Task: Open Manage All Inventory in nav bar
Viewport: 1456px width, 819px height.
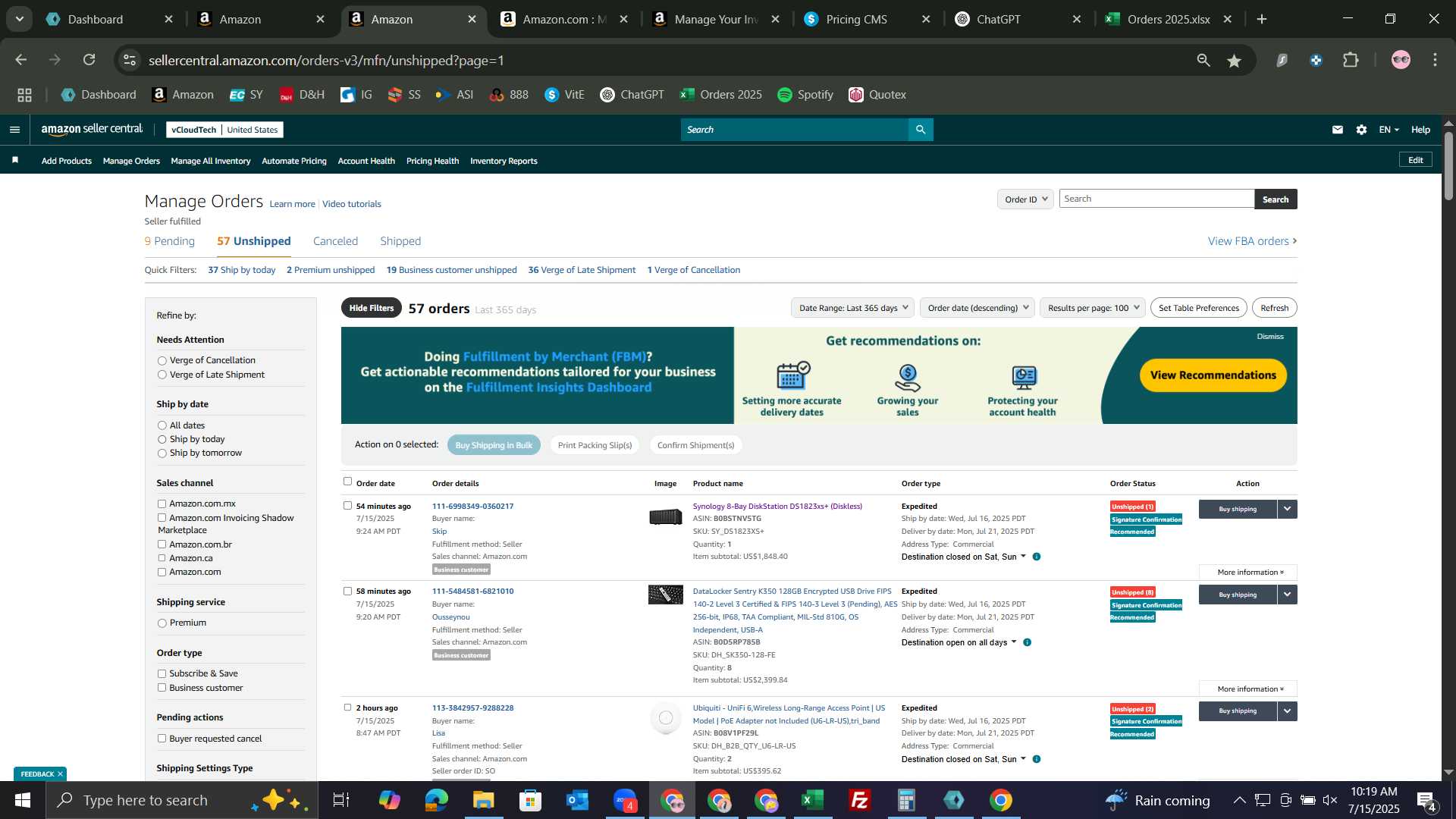Action: click(211, 161)
